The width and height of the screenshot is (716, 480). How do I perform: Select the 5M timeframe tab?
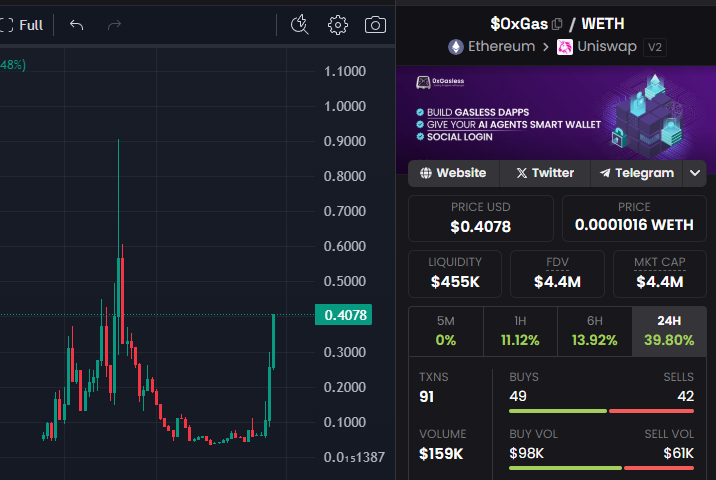point(446,331)
